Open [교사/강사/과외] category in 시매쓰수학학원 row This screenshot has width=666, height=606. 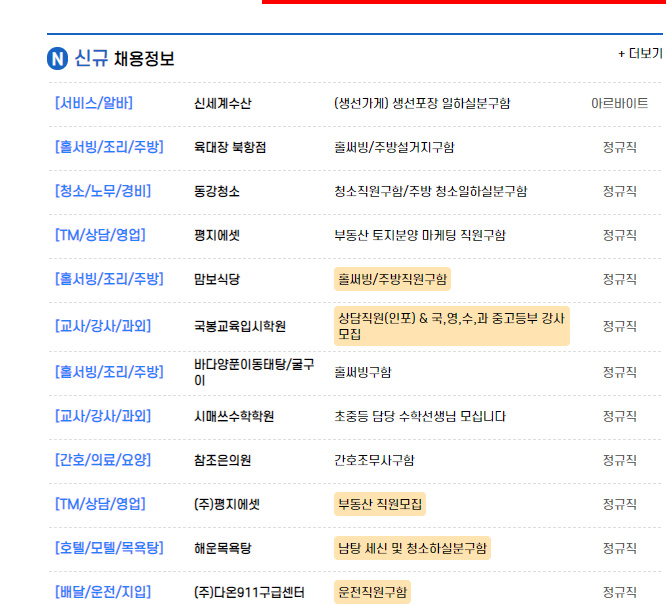coord(103,416)
